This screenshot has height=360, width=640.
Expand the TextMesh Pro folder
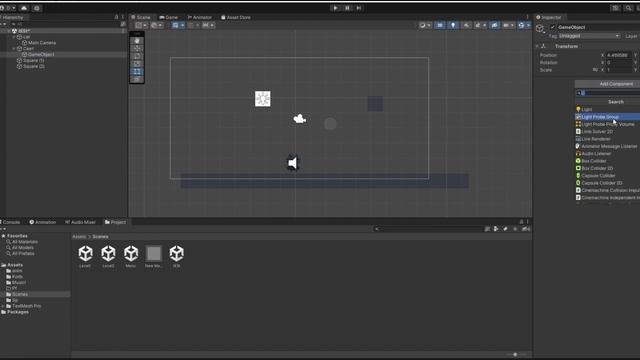[3, 306]
